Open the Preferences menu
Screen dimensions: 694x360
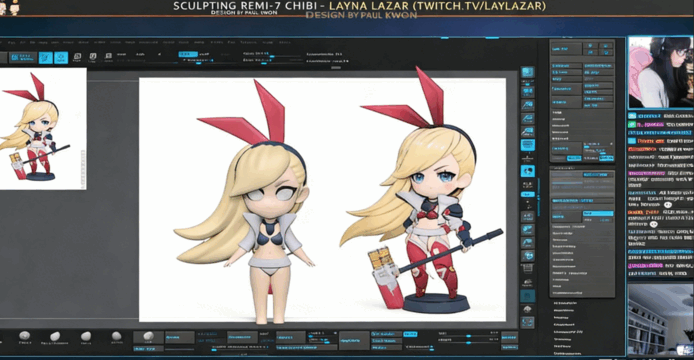point(148,43)
